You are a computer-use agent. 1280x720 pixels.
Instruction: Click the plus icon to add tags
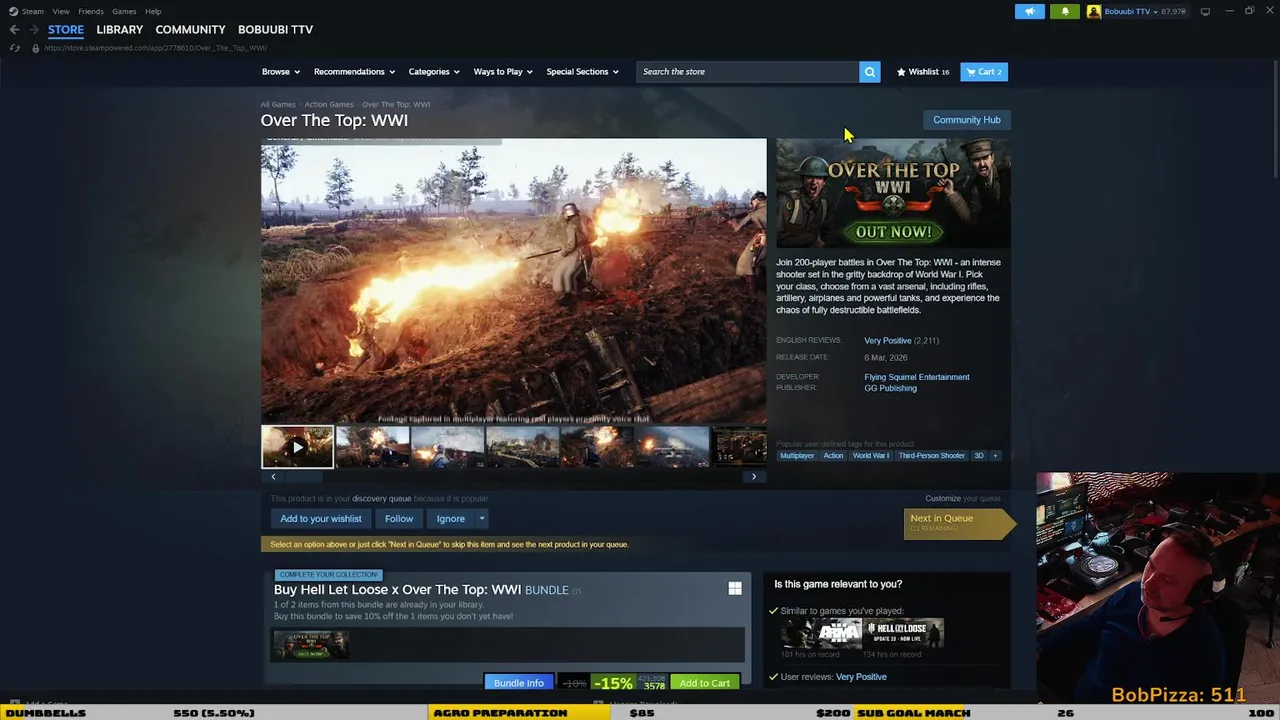(995, 455)
